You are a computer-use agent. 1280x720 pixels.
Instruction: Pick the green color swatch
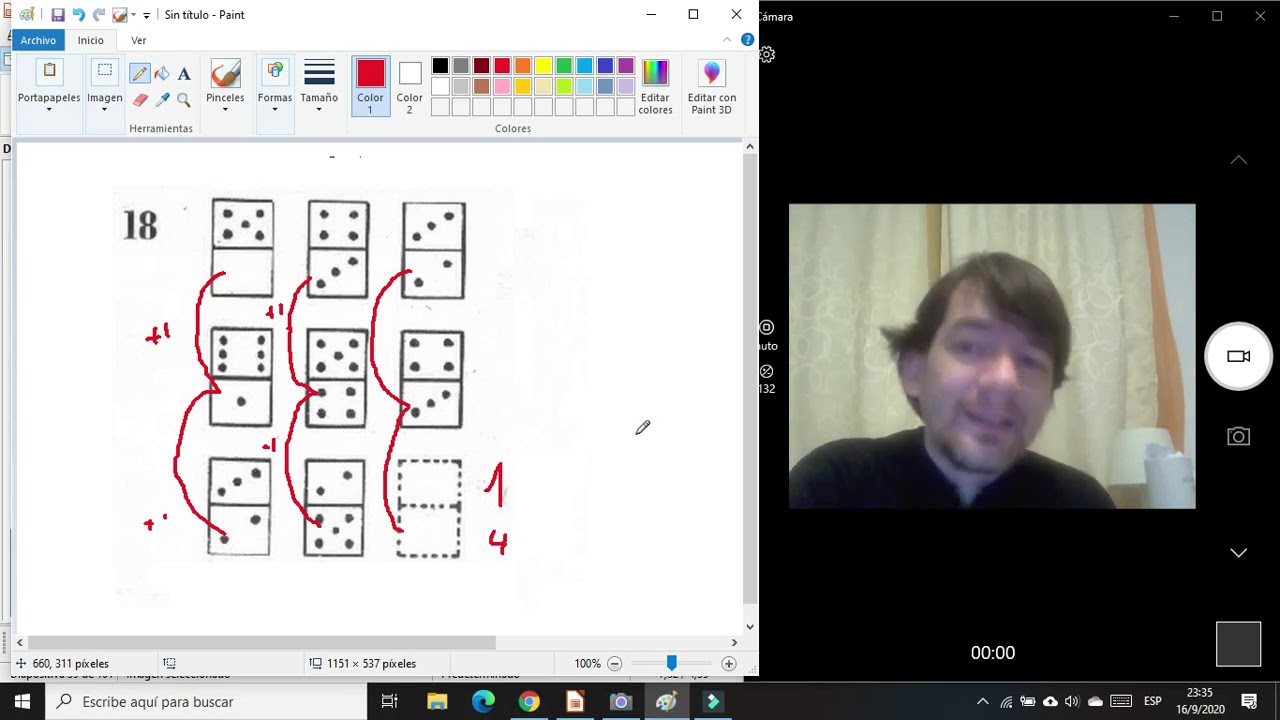click(564, 66)
